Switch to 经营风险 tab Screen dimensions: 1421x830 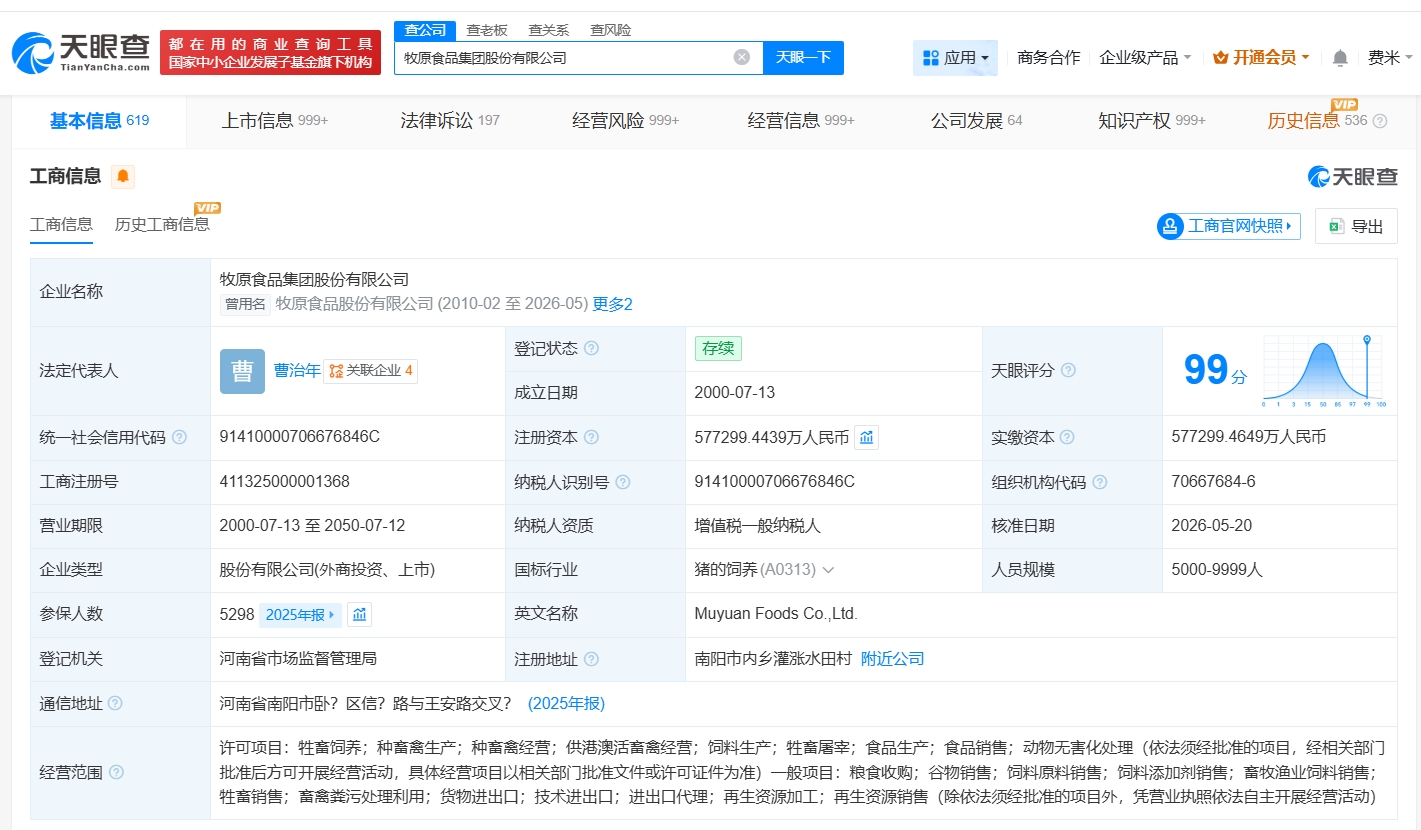coord(625,121)
